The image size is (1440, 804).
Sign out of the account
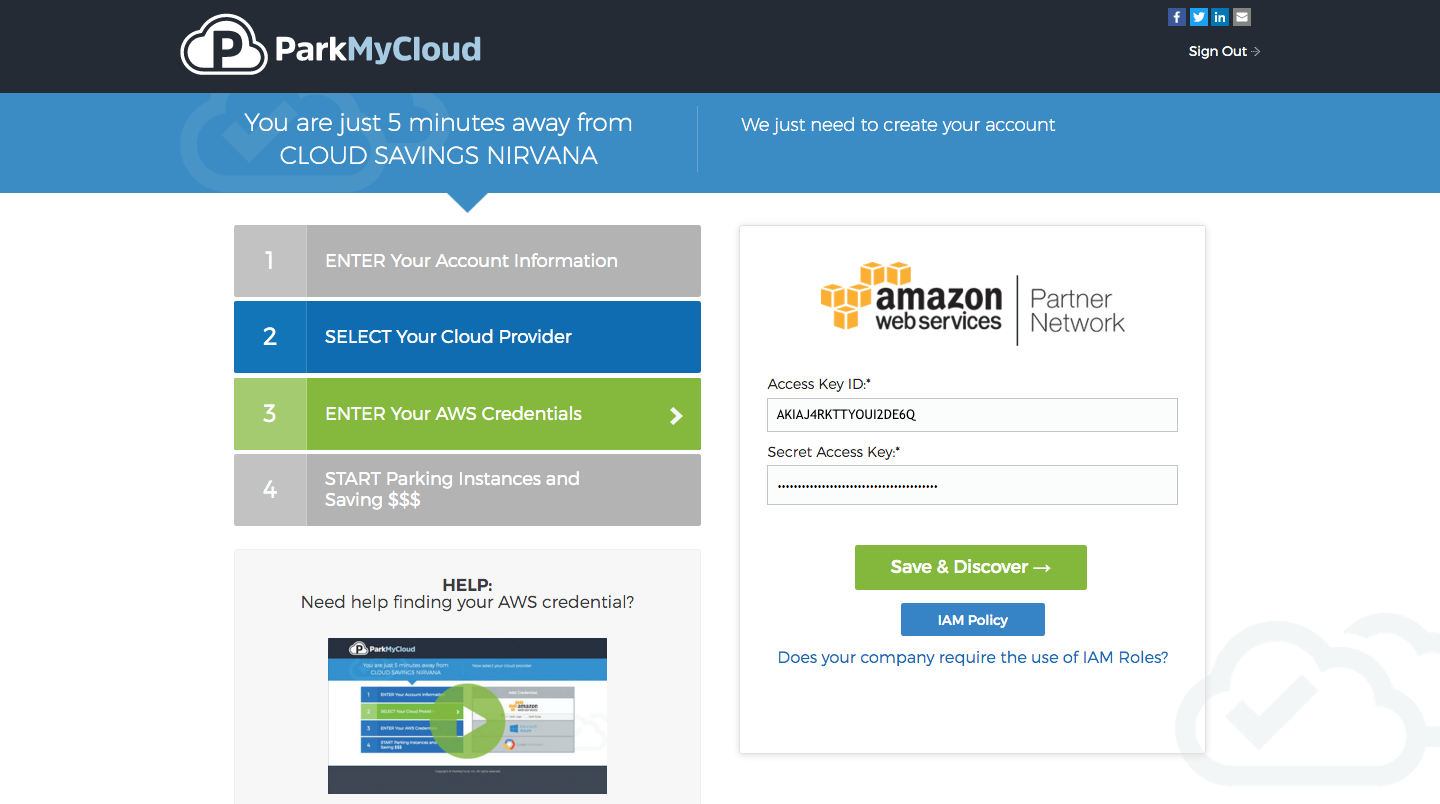pyautogui.click(x=1223, y=51)
